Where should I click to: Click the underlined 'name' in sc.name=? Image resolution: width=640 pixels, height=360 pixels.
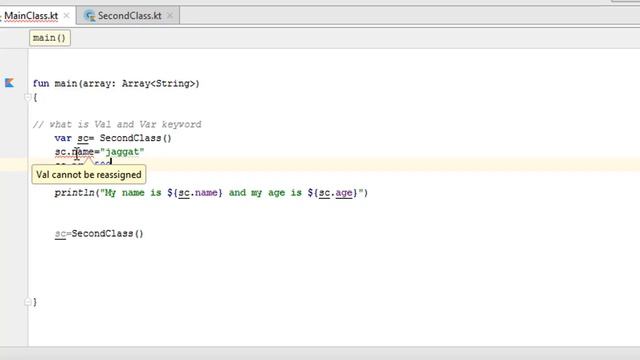[83, 152]
